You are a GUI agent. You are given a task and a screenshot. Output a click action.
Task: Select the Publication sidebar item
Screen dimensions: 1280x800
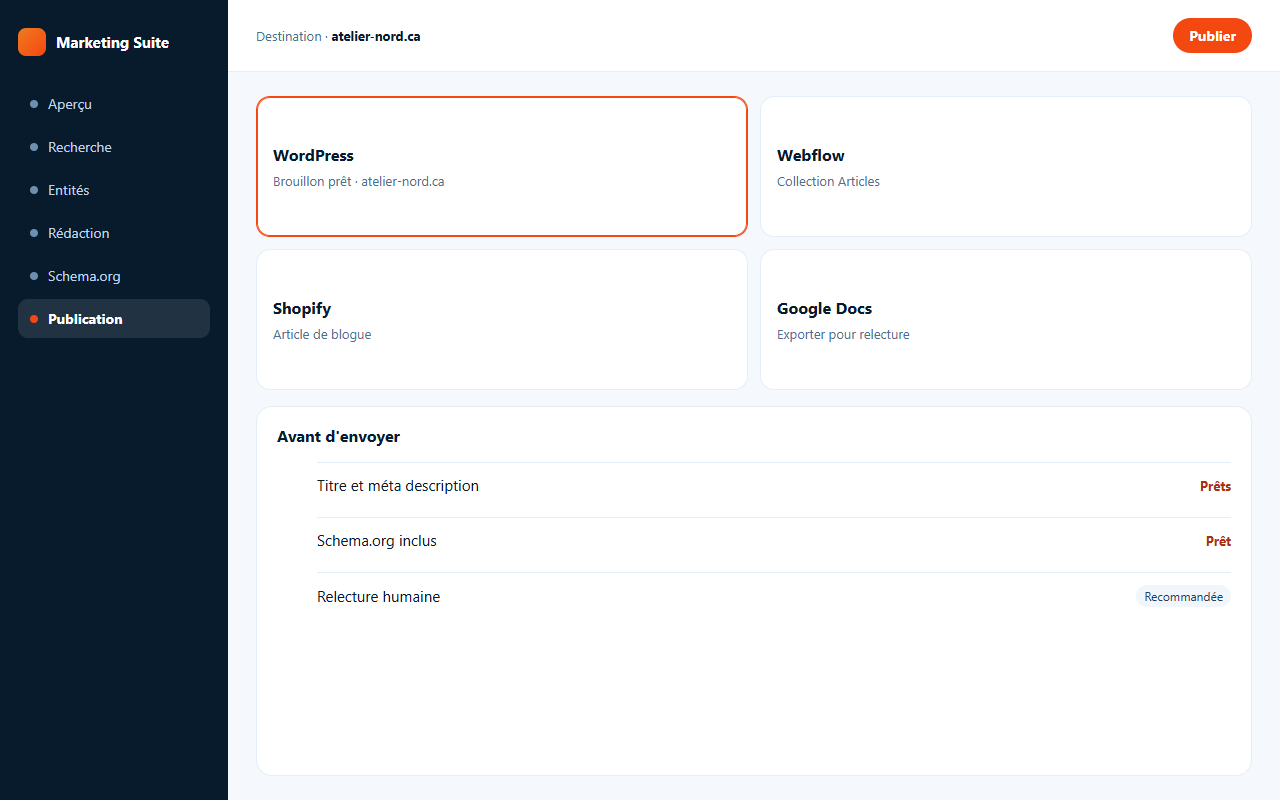point(114,319)
